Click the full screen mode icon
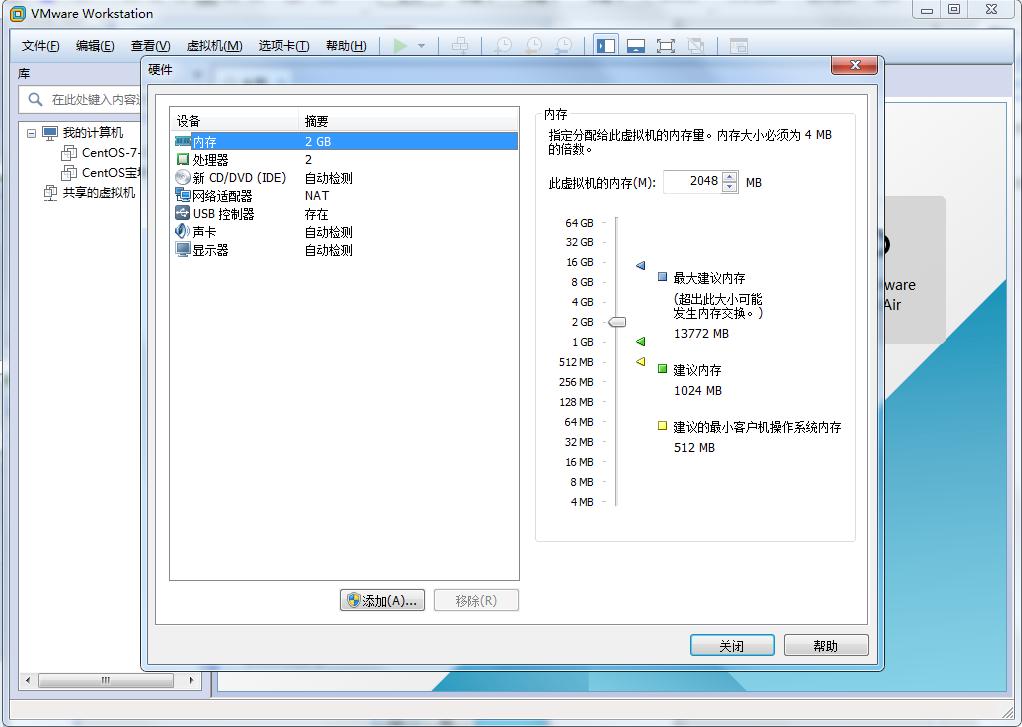Screen dimensions: 1022x727 [x=665, y=46]
